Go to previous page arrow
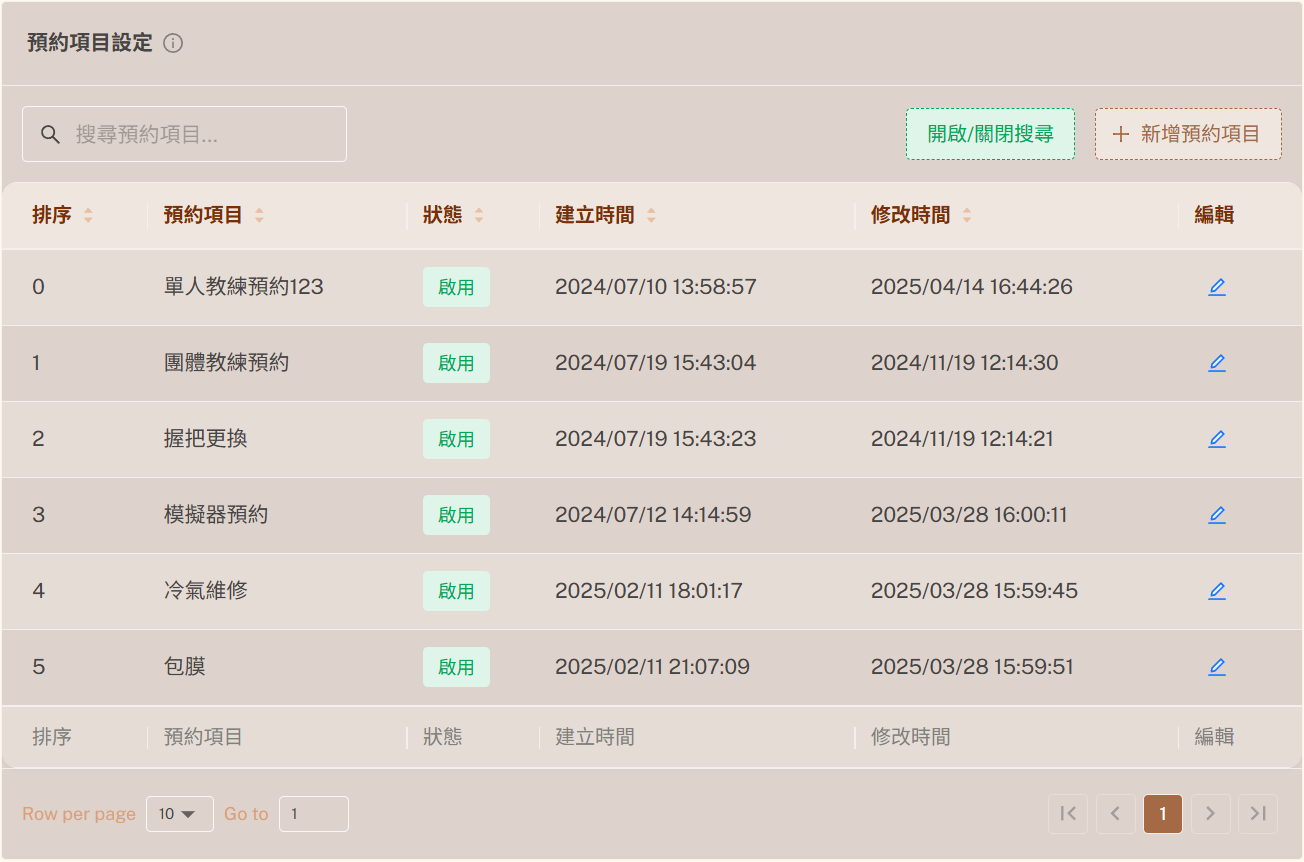Image resolution: width=1304 pixels, height=862 pixels. coord(1115,814)
